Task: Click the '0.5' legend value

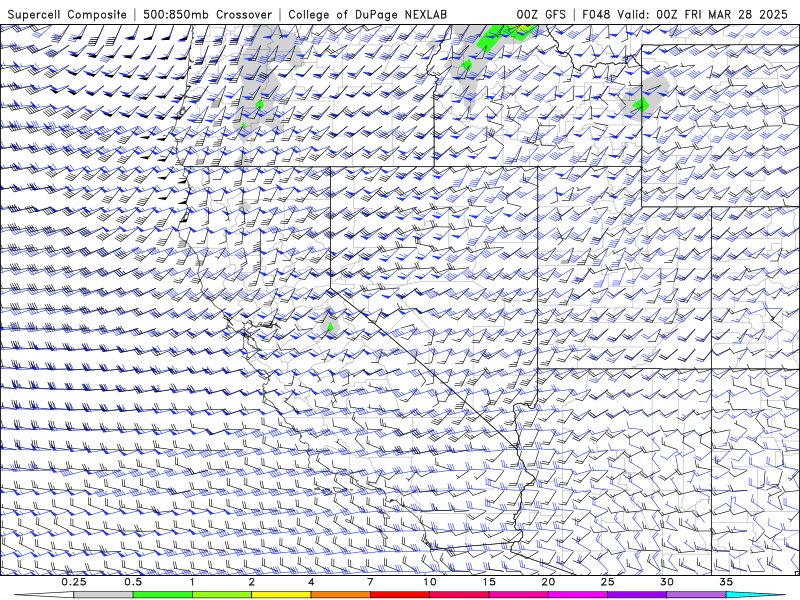Action: coord(133,582)
